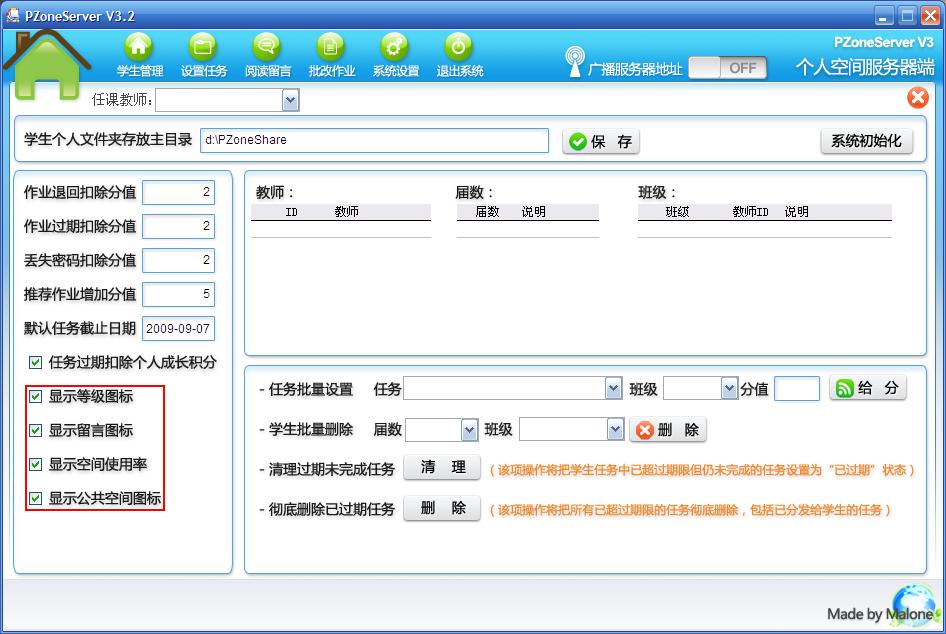Screen dimensions: 946x634
Task: Click the orange close X icon
Action: [917, 98]
